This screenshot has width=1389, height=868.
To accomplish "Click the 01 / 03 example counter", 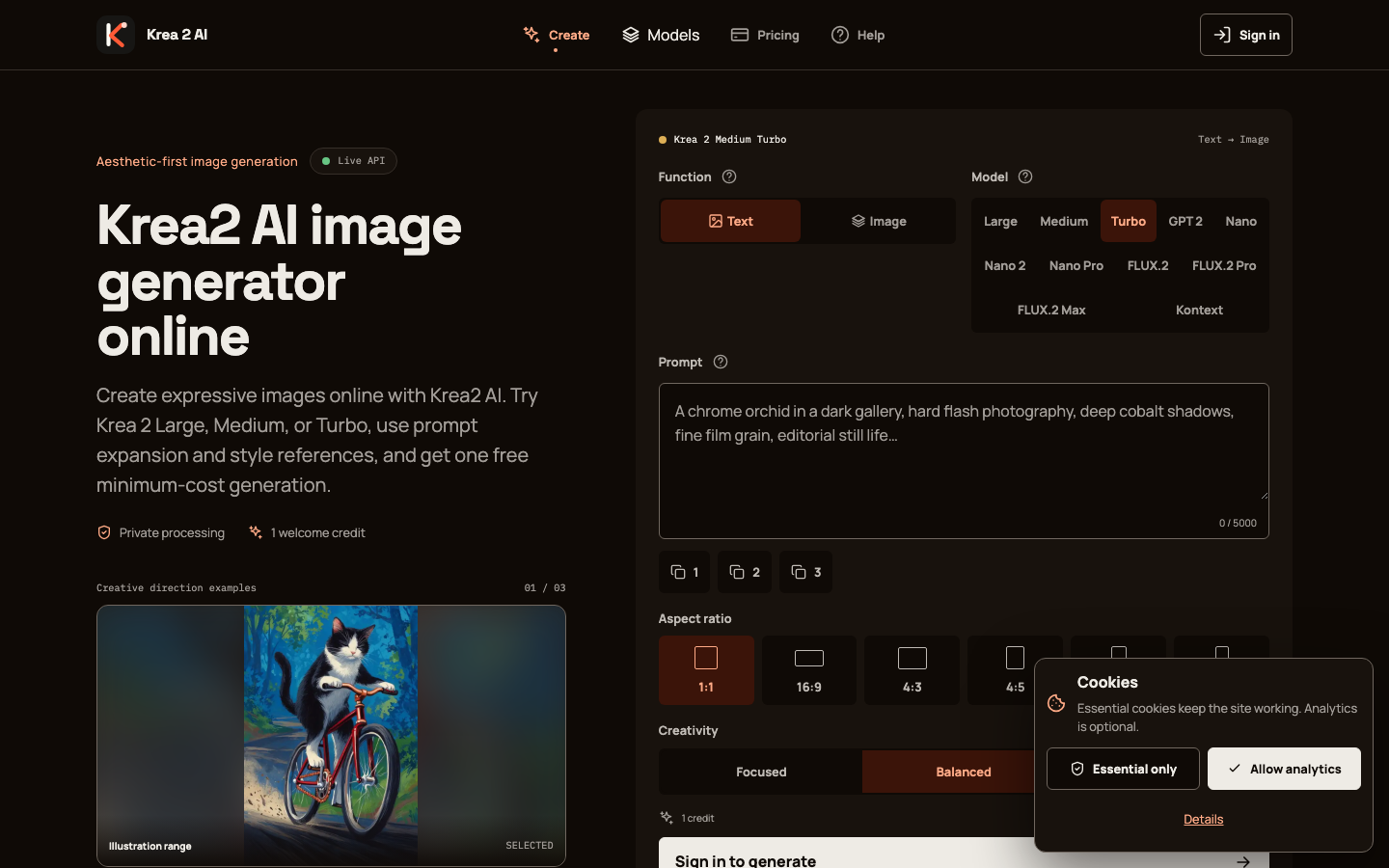I will [x=545, y=587].
